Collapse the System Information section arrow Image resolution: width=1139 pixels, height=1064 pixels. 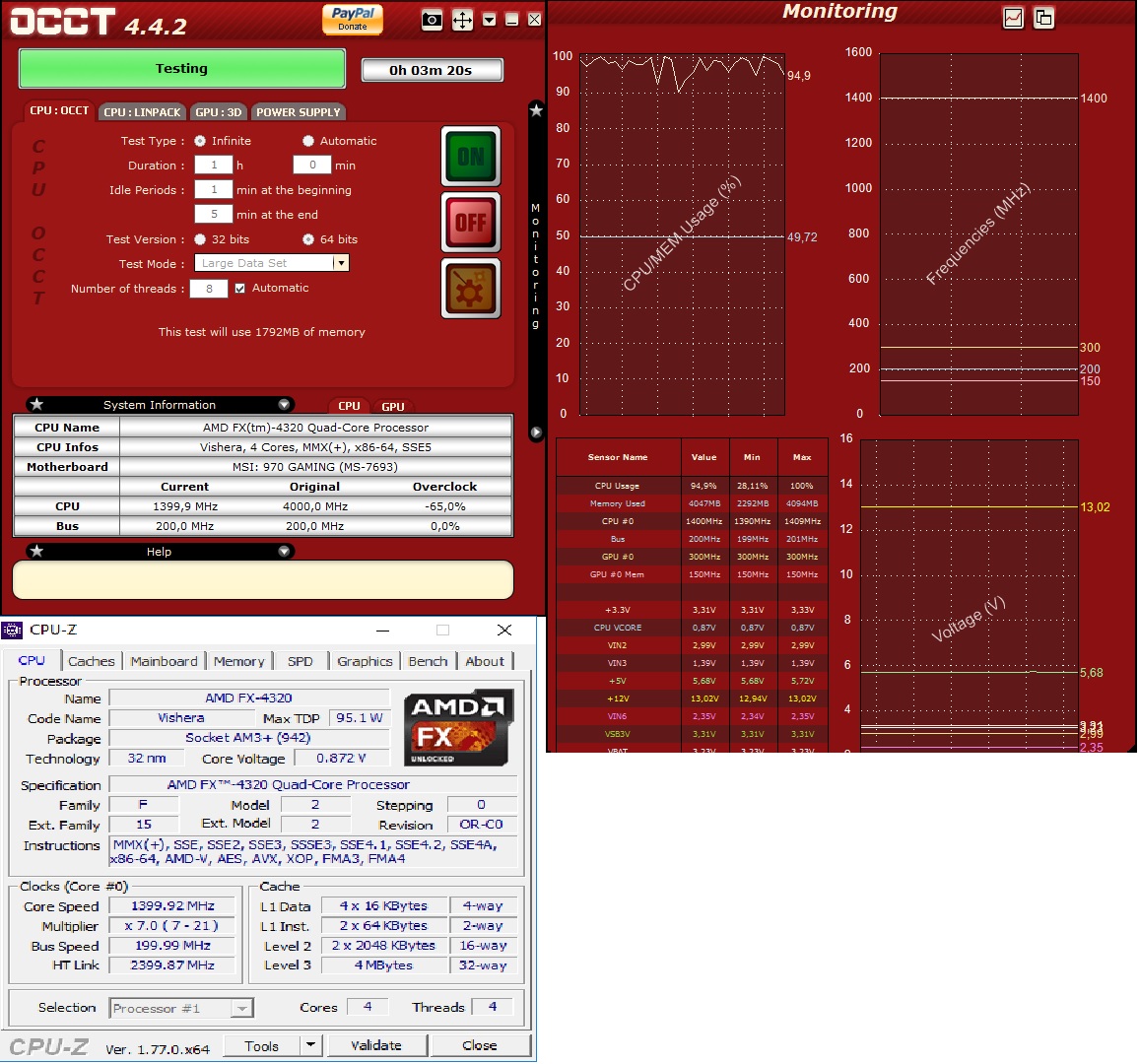pos(284,405)
